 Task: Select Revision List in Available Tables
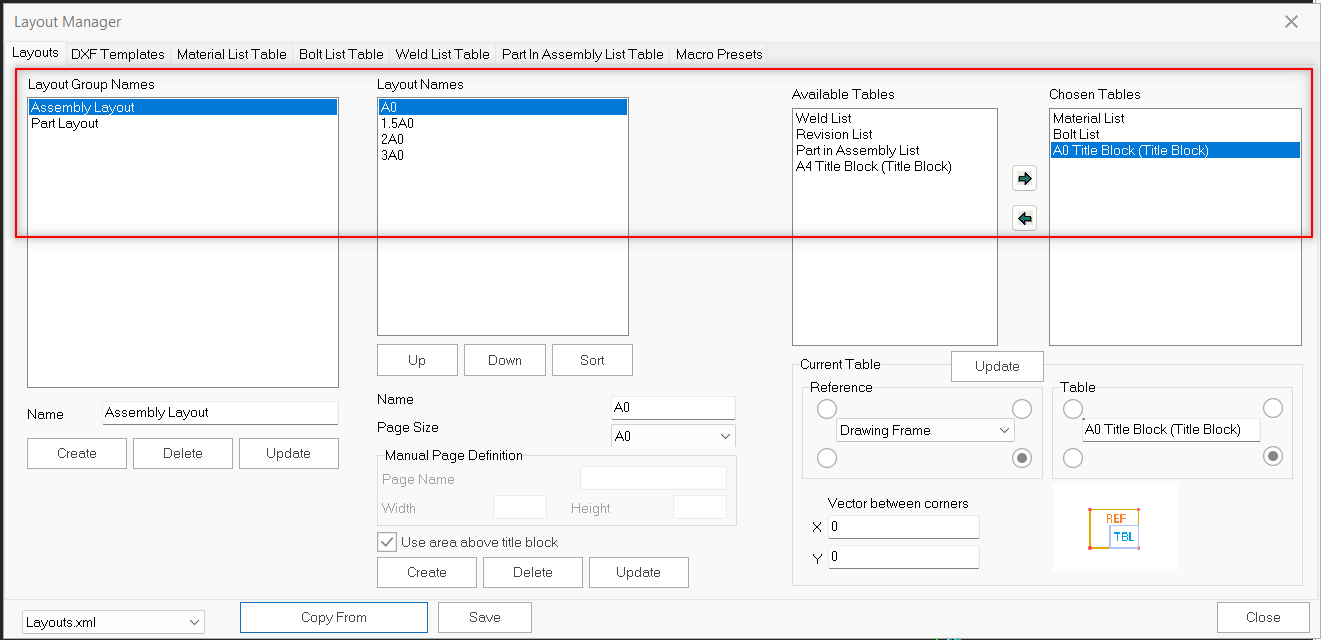834,134
